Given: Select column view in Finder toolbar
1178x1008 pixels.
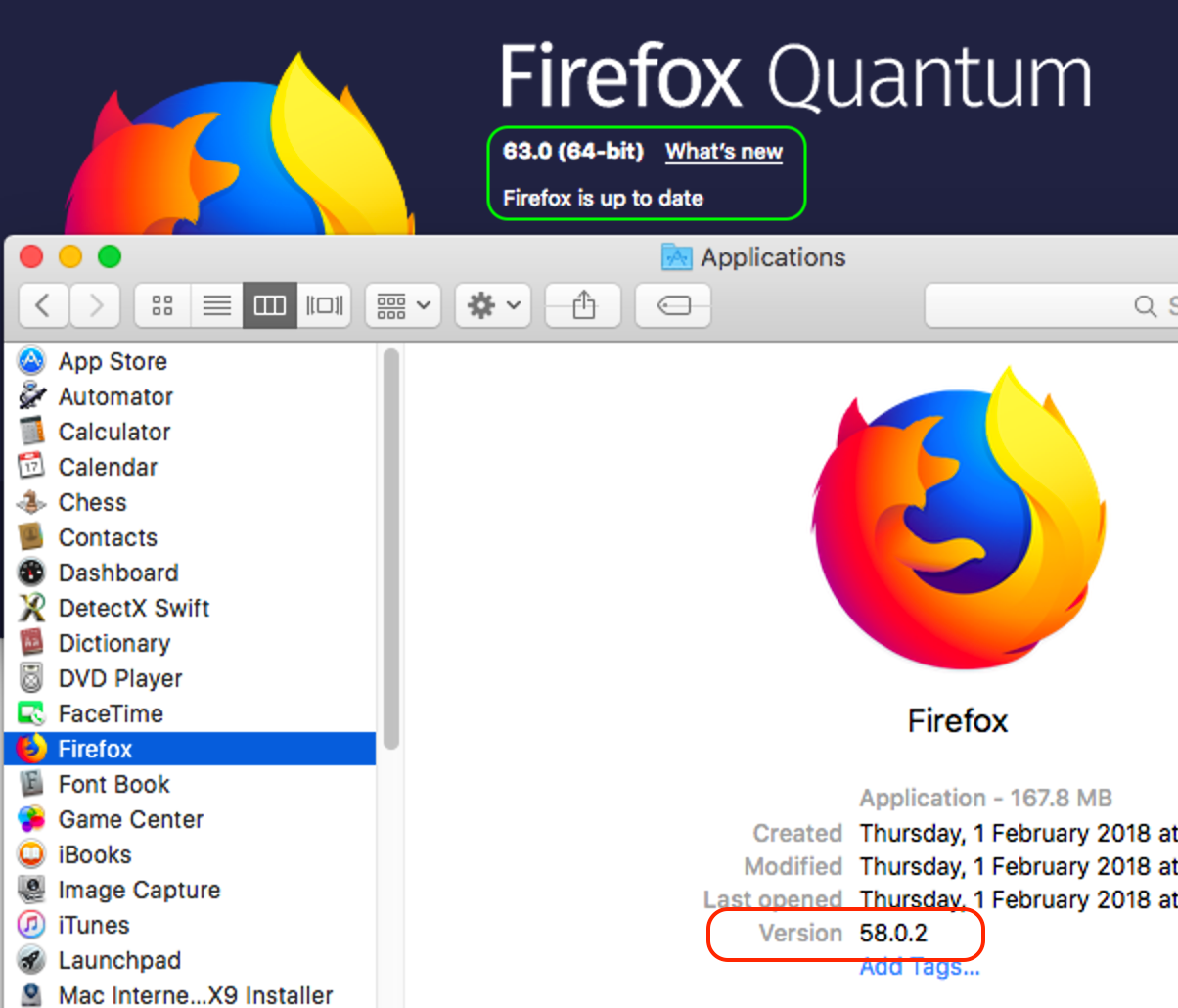Looking at the screenshot, I should coord(270,306).
